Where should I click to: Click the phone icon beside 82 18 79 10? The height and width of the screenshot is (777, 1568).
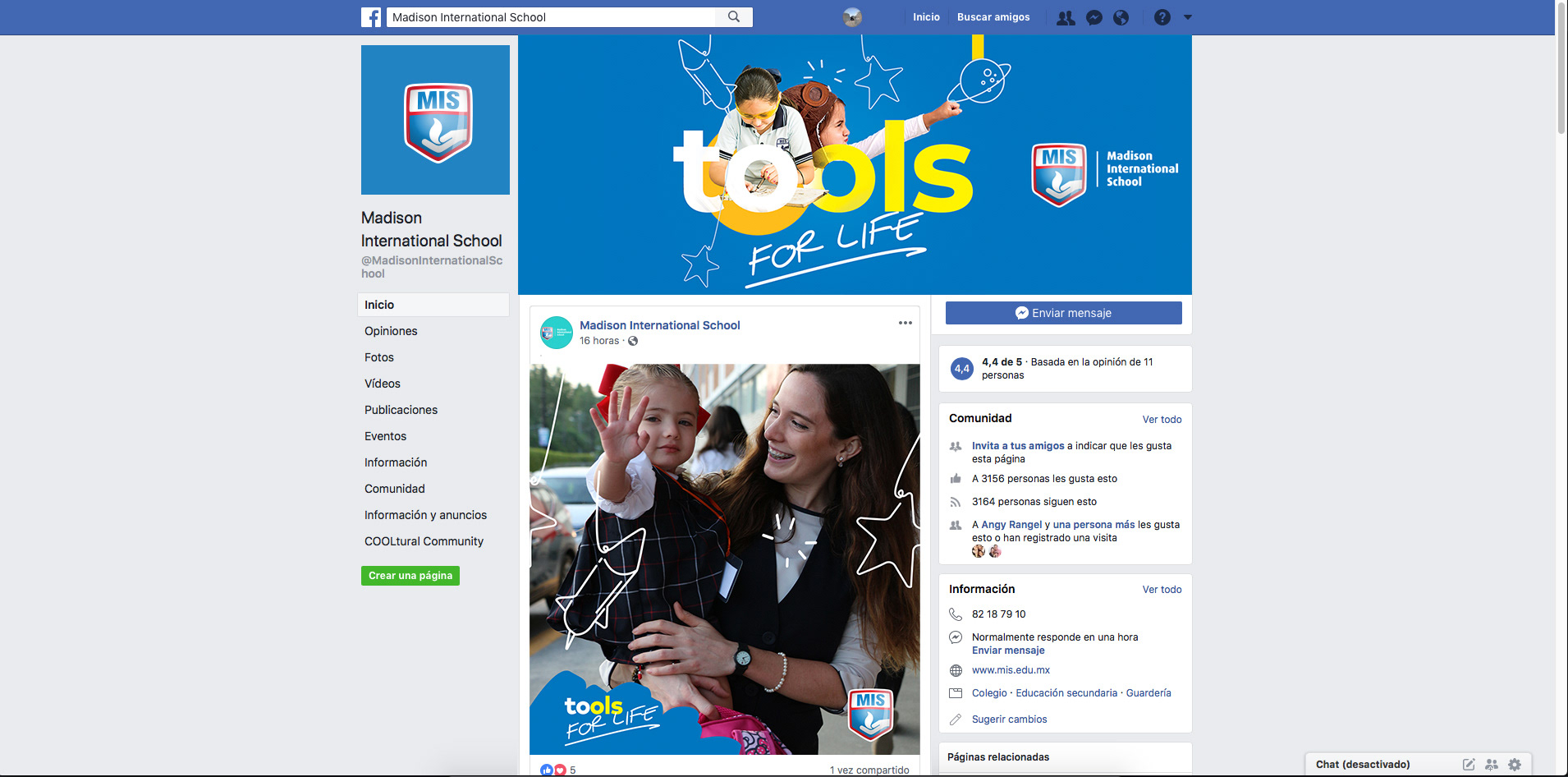coord(956,614)
